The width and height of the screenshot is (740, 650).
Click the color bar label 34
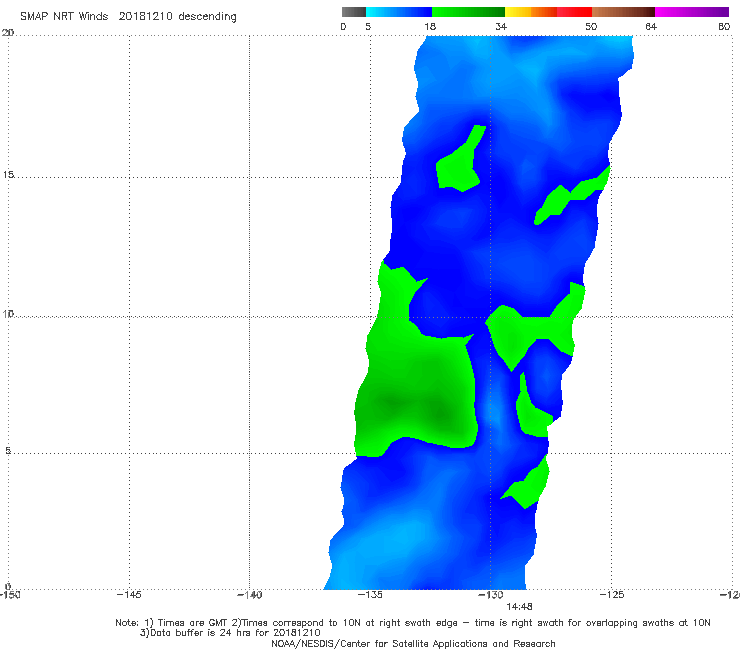501,26
